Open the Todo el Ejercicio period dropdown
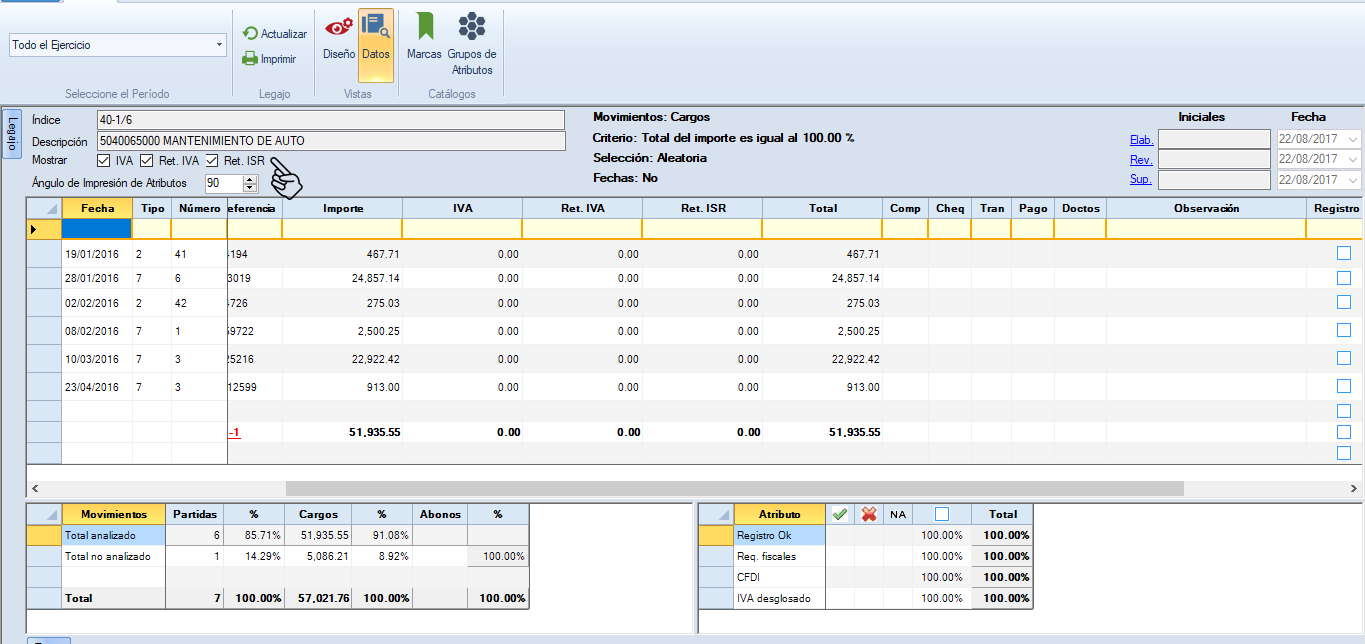The image size is (1365, 644). pos(219,45)
